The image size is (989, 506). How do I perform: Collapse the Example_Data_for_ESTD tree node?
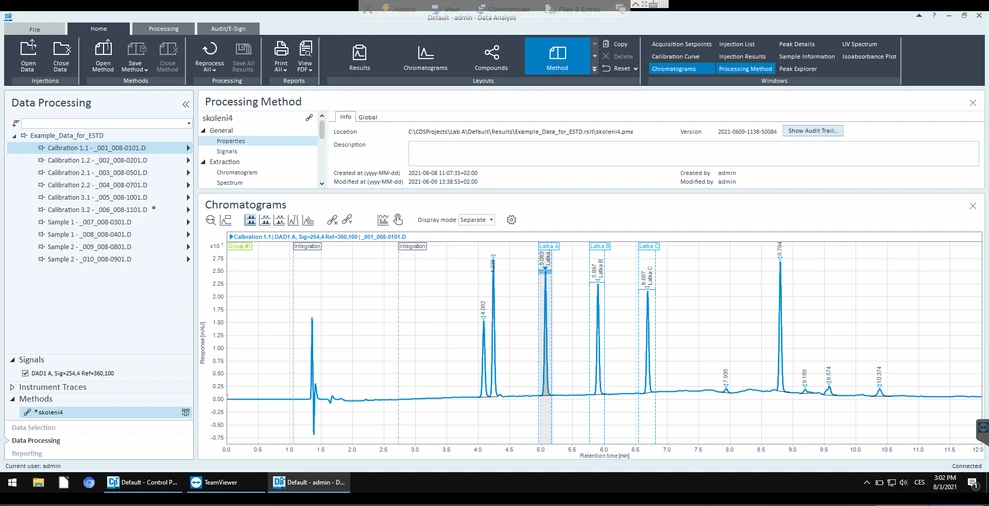click(14, 135)
